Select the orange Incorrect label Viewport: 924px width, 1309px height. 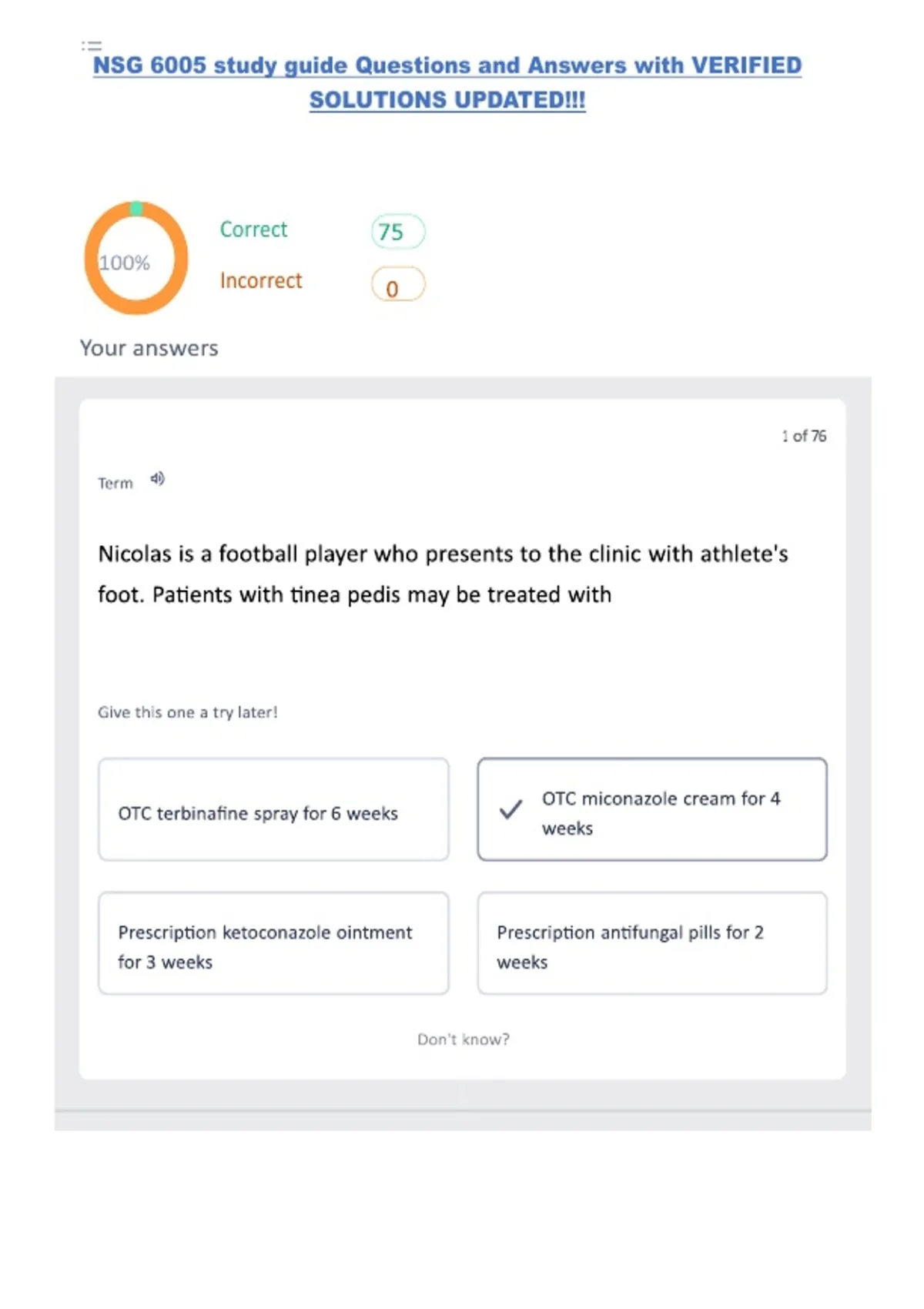[x=261, y=280]
